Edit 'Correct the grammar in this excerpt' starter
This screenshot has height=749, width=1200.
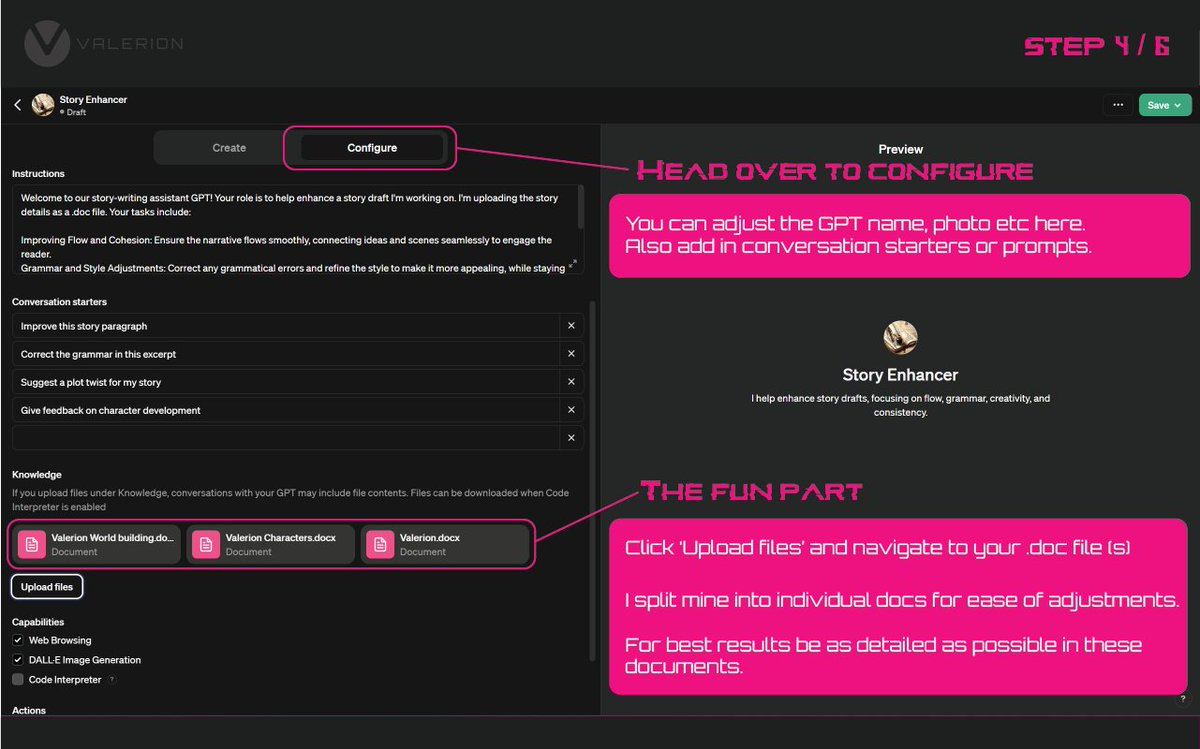click(286, 354)
